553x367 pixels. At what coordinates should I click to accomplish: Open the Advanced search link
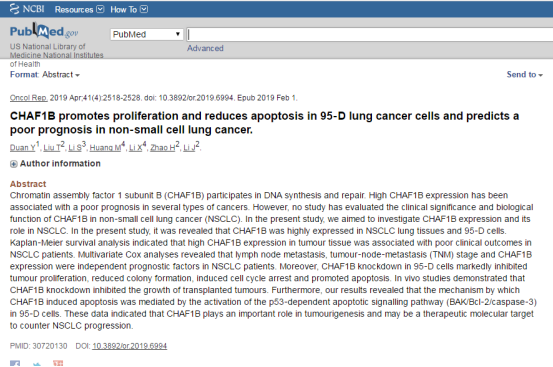point(205,48)
